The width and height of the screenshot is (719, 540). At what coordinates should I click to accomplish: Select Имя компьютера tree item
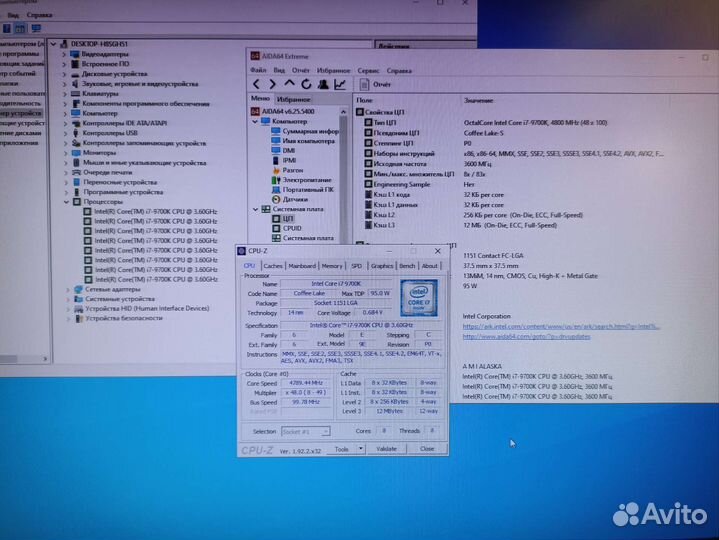click(x=303, y=141)
